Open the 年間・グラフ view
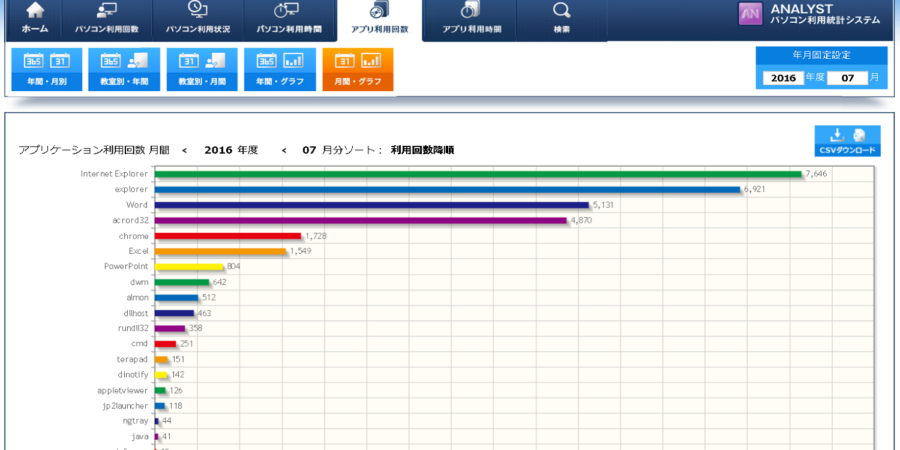This screenshot has width=900, height=450. [x=279, y=68]
